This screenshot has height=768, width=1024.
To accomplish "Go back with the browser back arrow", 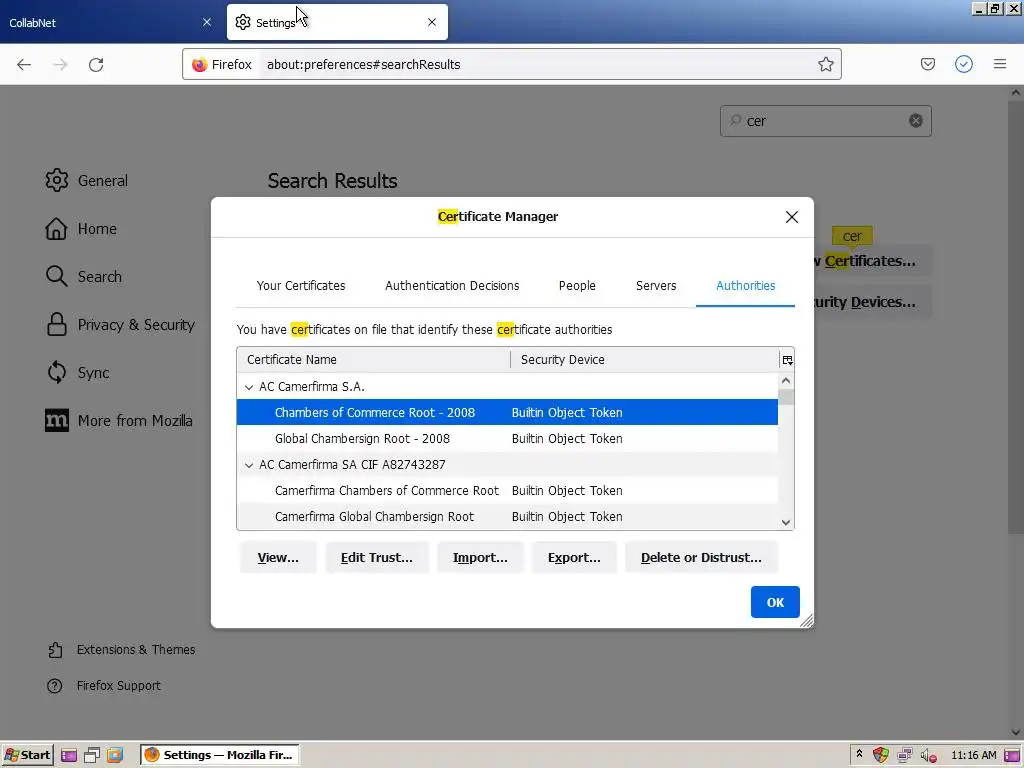I will (x=24, y=64).
